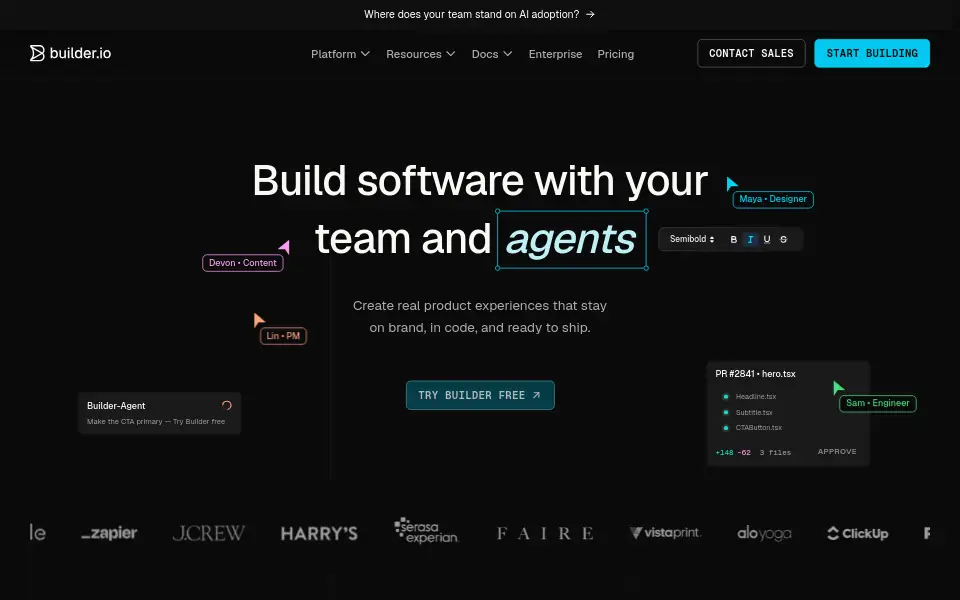Click the Harry's logo
Viewport: 960px width, 600px height.
[319, 533]
